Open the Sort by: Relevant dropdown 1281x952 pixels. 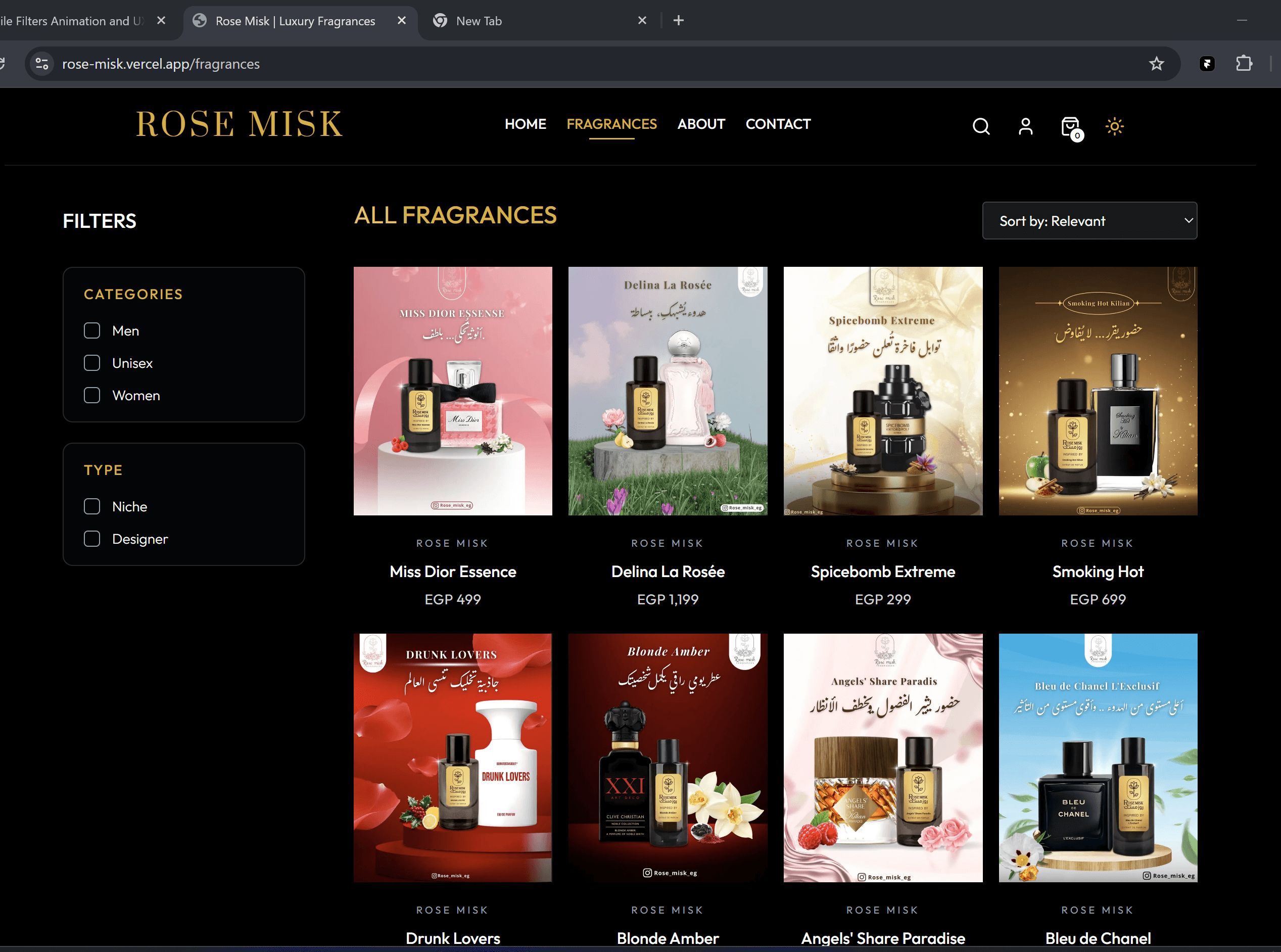[x=1089, y=221]
